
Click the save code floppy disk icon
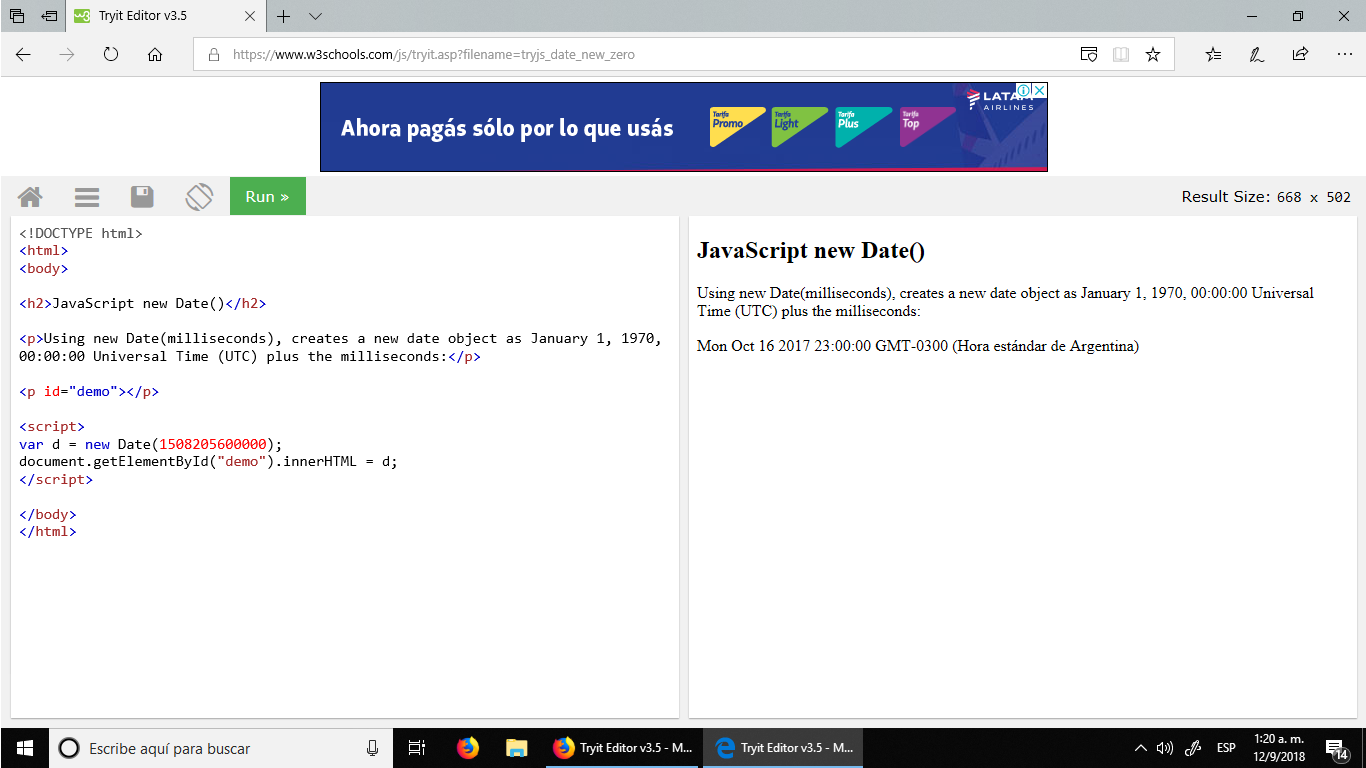click(142, 197)
